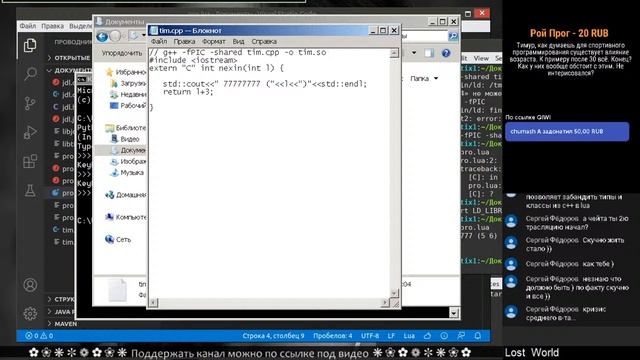The height and width of the screenshot is (360, 640).
Task: Click errors and warnings count in status bar
Action: pos(39,336)
